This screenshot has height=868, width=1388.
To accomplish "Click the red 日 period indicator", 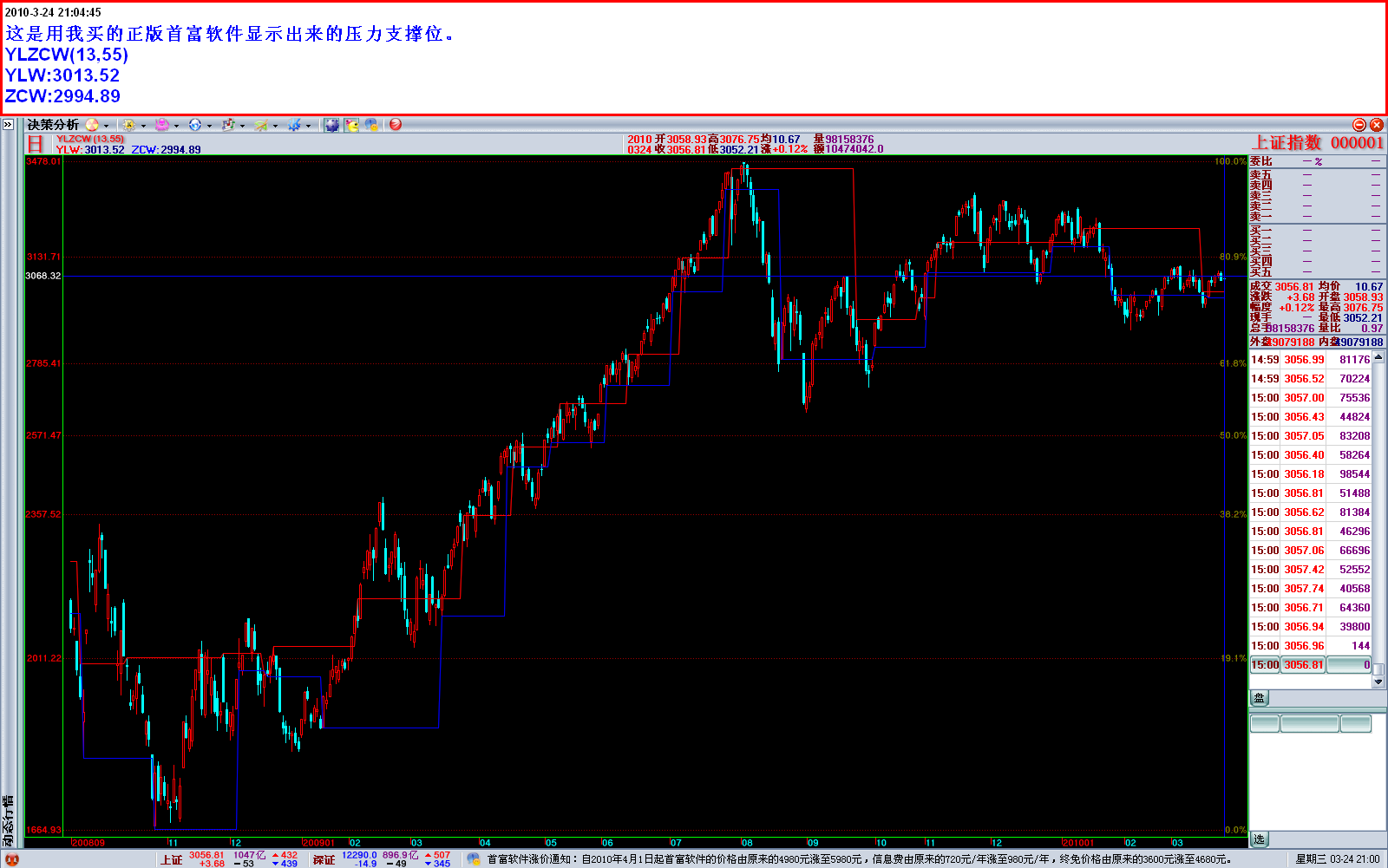I will click(35, 144).
